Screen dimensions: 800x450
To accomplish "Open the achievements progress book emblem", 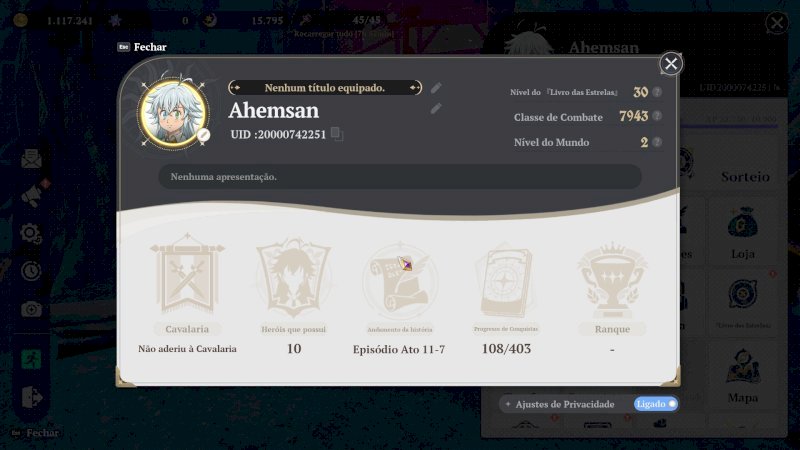I will [x=506, y=282].
